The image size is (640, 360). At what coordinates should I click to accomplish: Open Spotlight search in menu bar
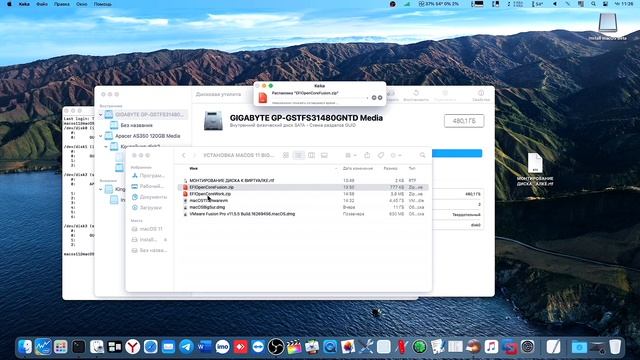coord(593,4)
